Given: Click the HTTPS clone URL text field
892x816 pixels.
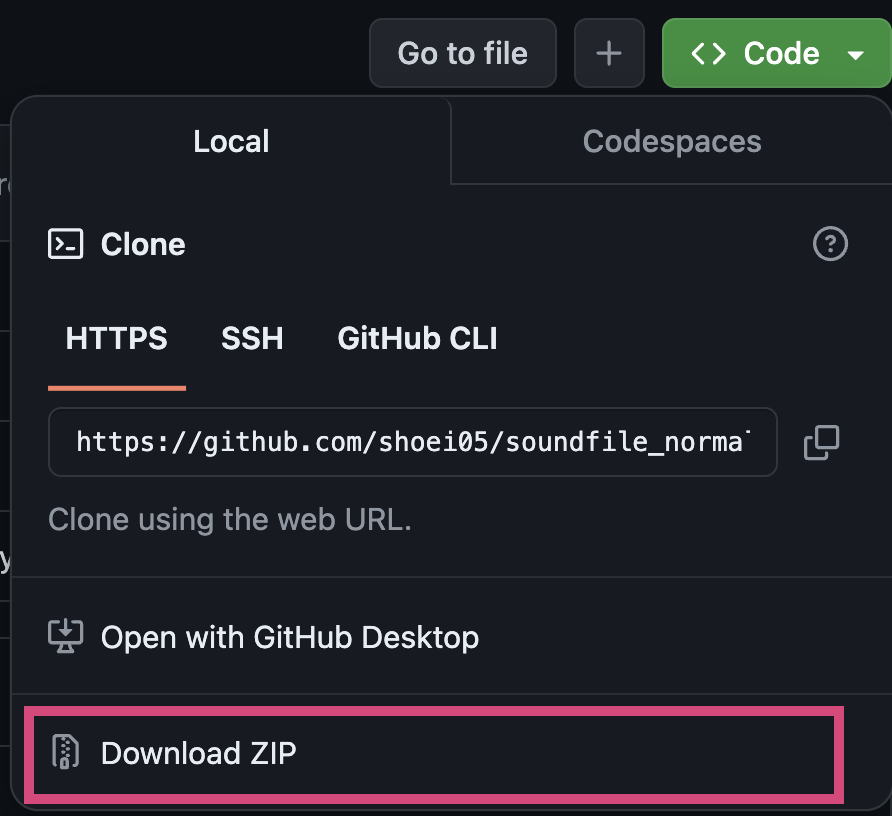Looking at the screenshot, I should pos(412,442).
